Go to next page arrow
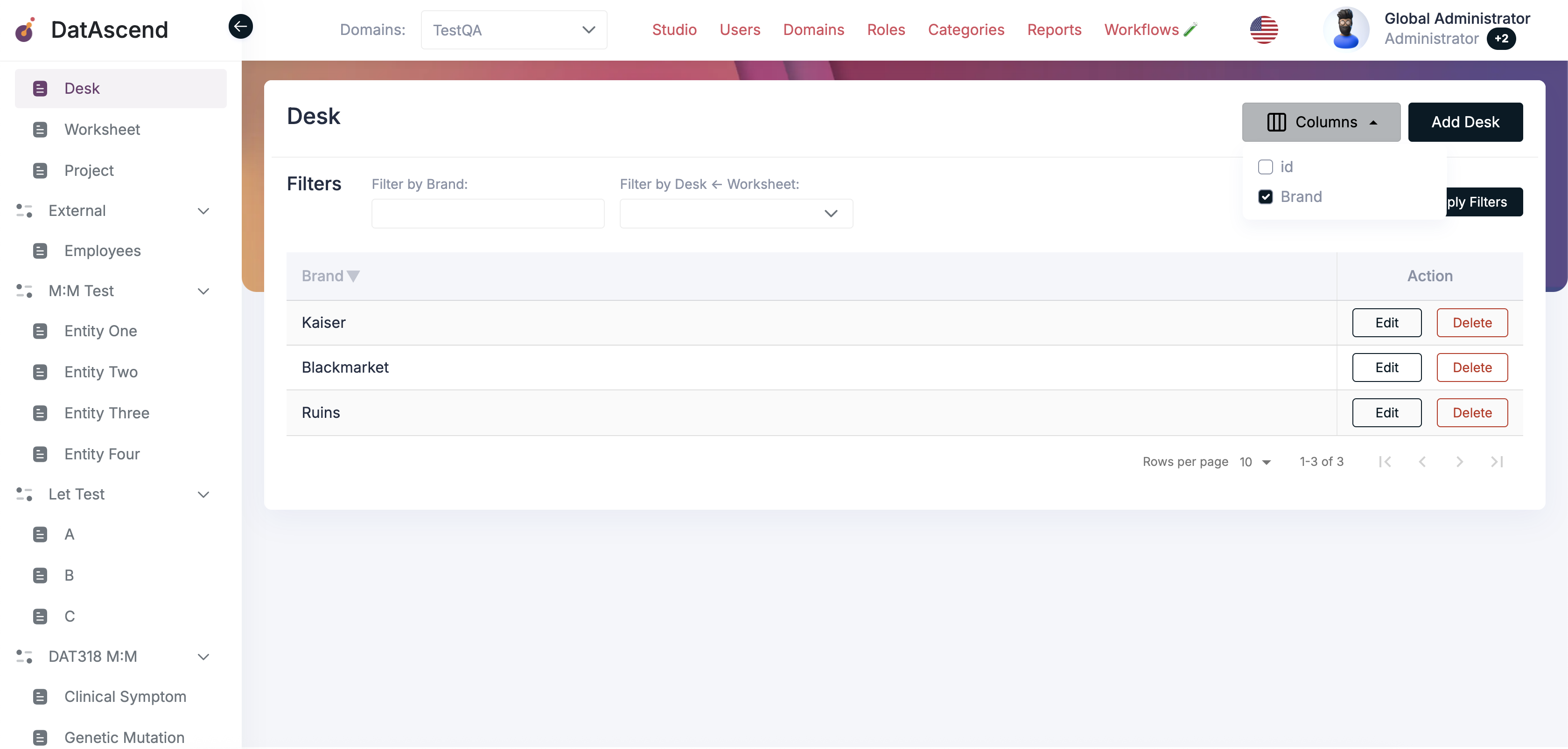The width and height of the screenshot is (1568, 749). [1459, 462]
